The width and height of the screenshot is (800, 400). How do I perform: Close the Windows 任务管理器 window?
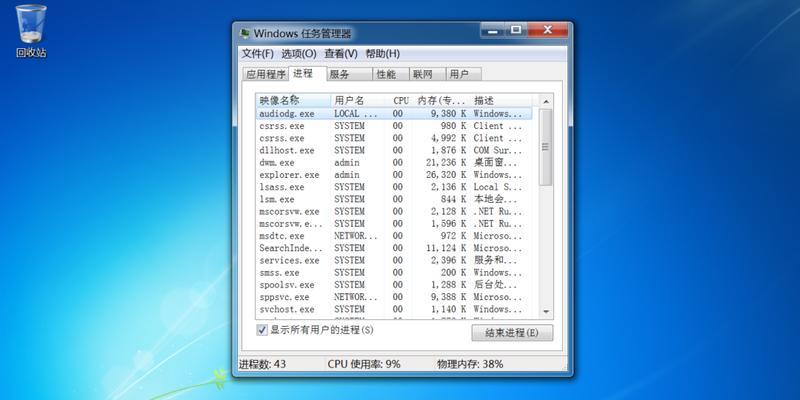[x=547, y=31]
